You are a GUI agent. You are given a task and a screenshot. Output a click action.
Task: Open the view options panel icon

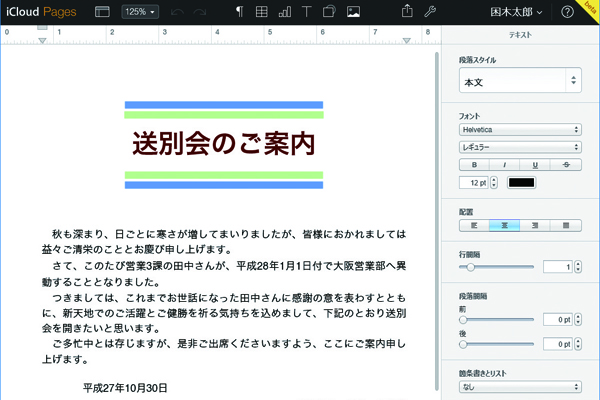click(101, 12)
